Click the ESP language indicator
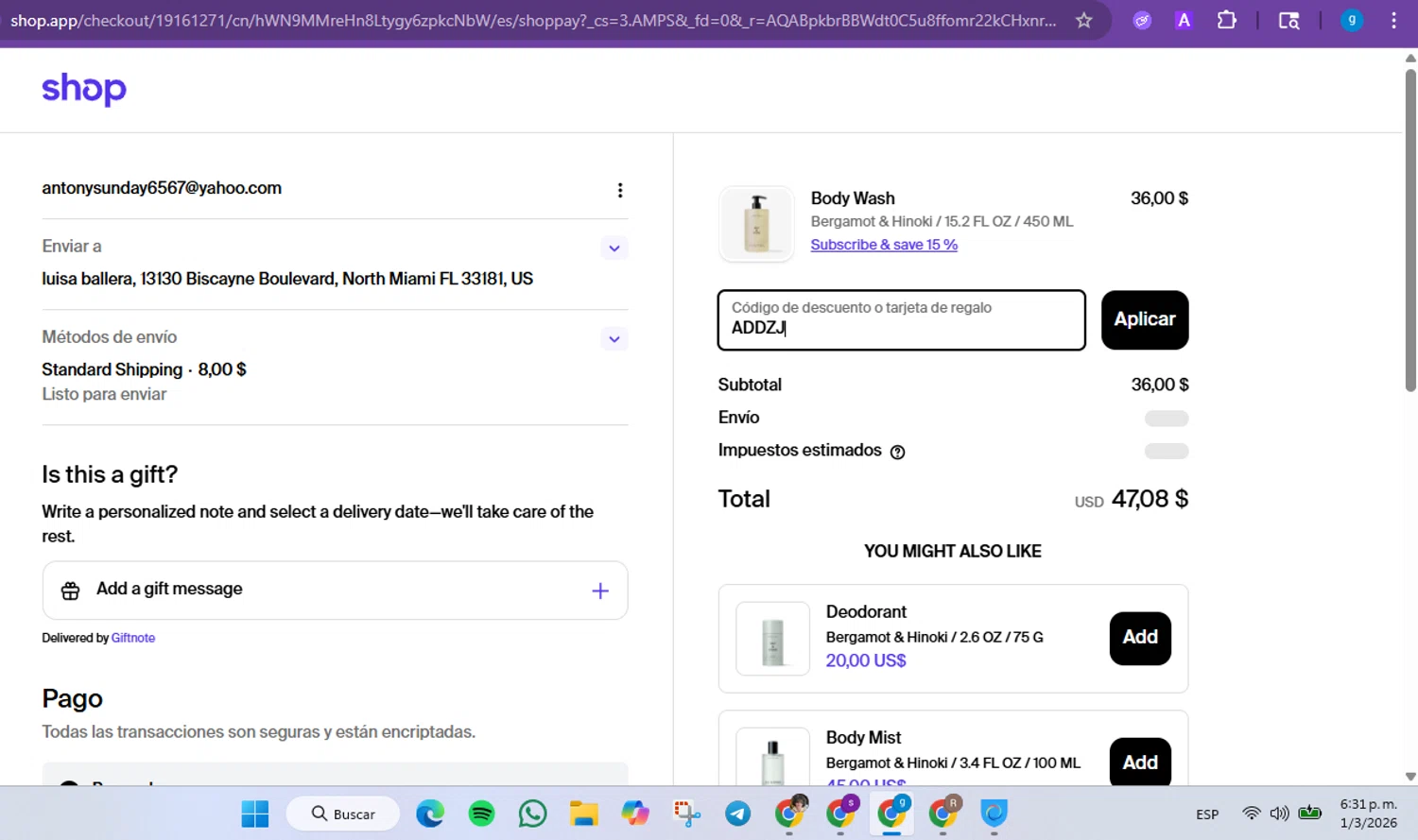 click(x=1207, y=814)
